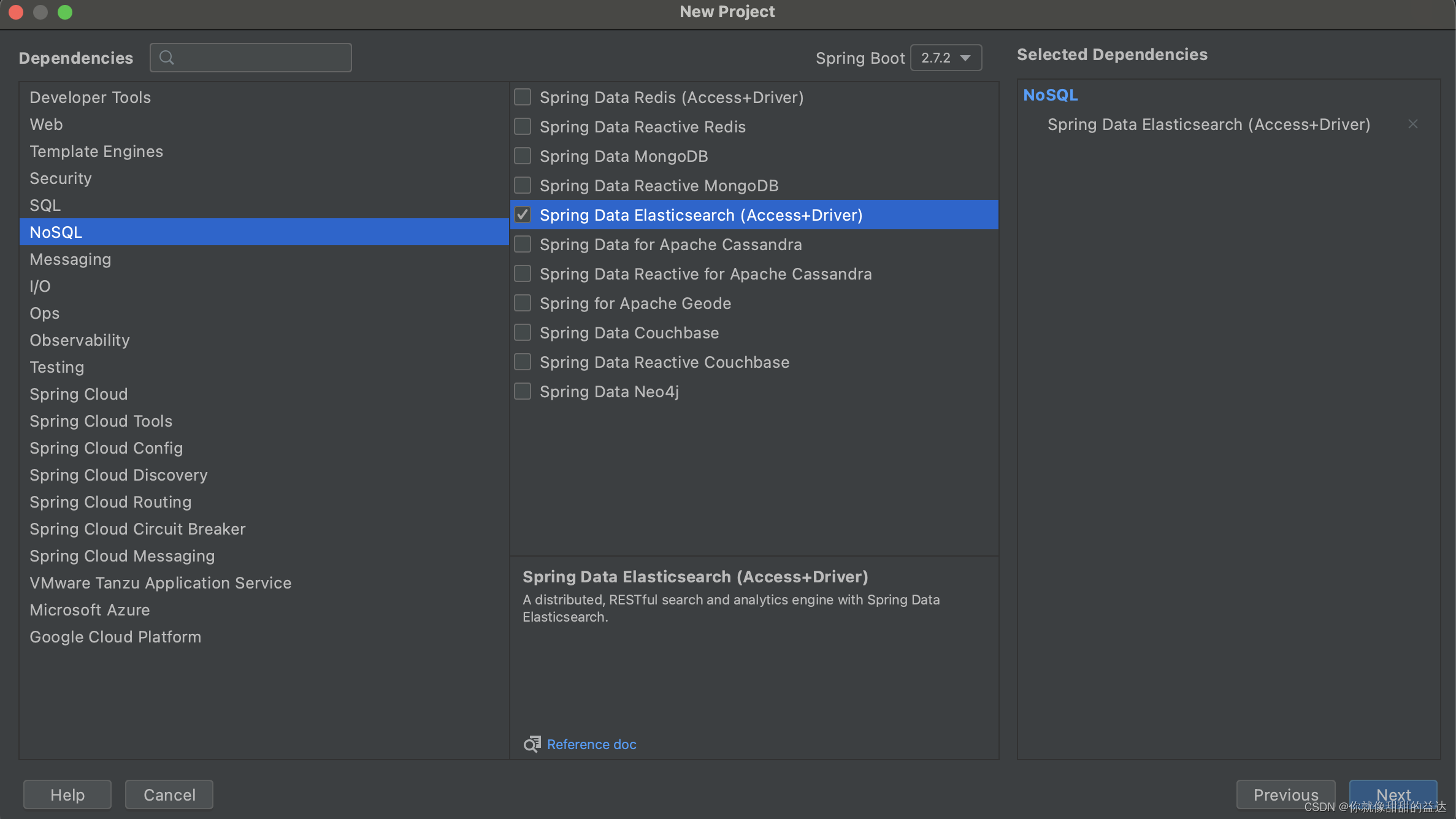Click the Reference doc link

tap(591, 744)
